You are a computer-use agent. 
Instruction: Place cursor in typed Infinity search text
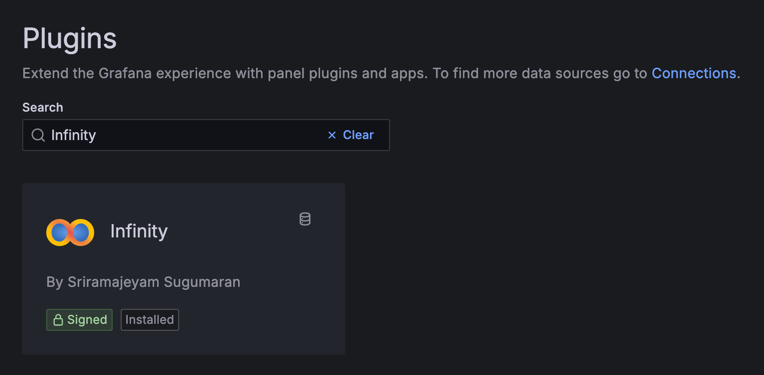click(x=73, y=135)
